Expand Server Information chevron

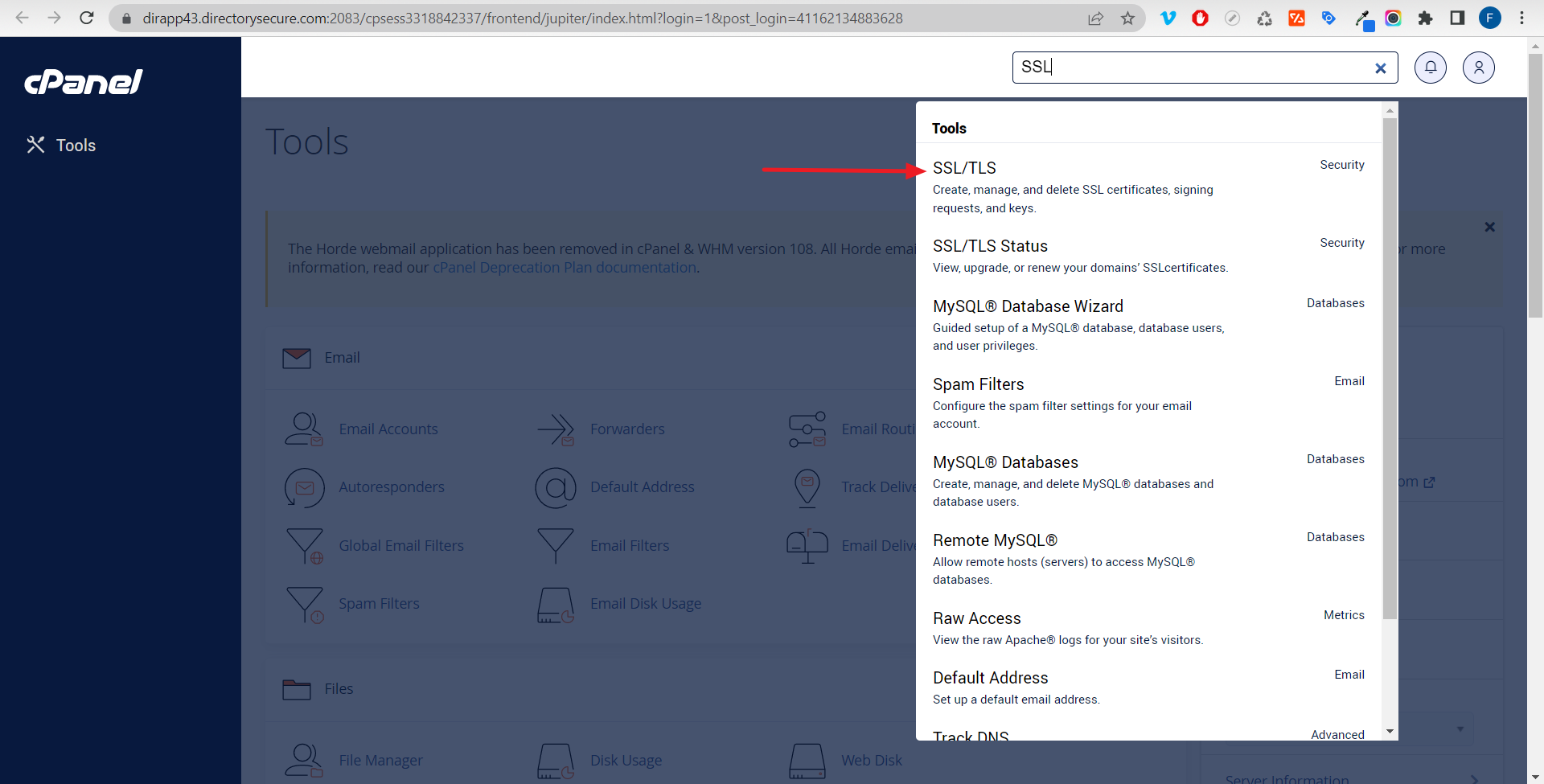[x=1474, y=778]
